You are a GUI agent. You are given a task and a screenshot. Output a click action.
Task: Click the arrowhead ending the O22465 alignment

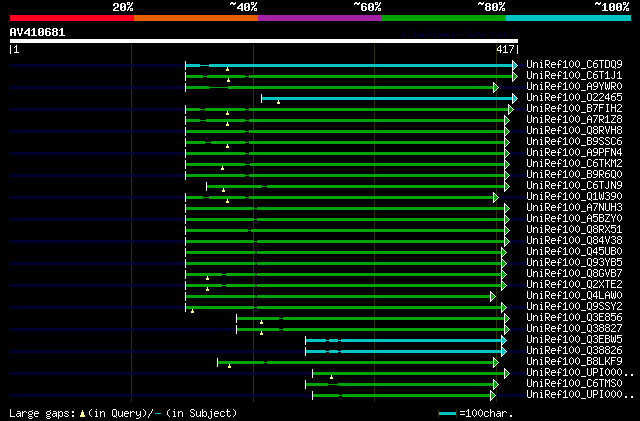(515, 98)
